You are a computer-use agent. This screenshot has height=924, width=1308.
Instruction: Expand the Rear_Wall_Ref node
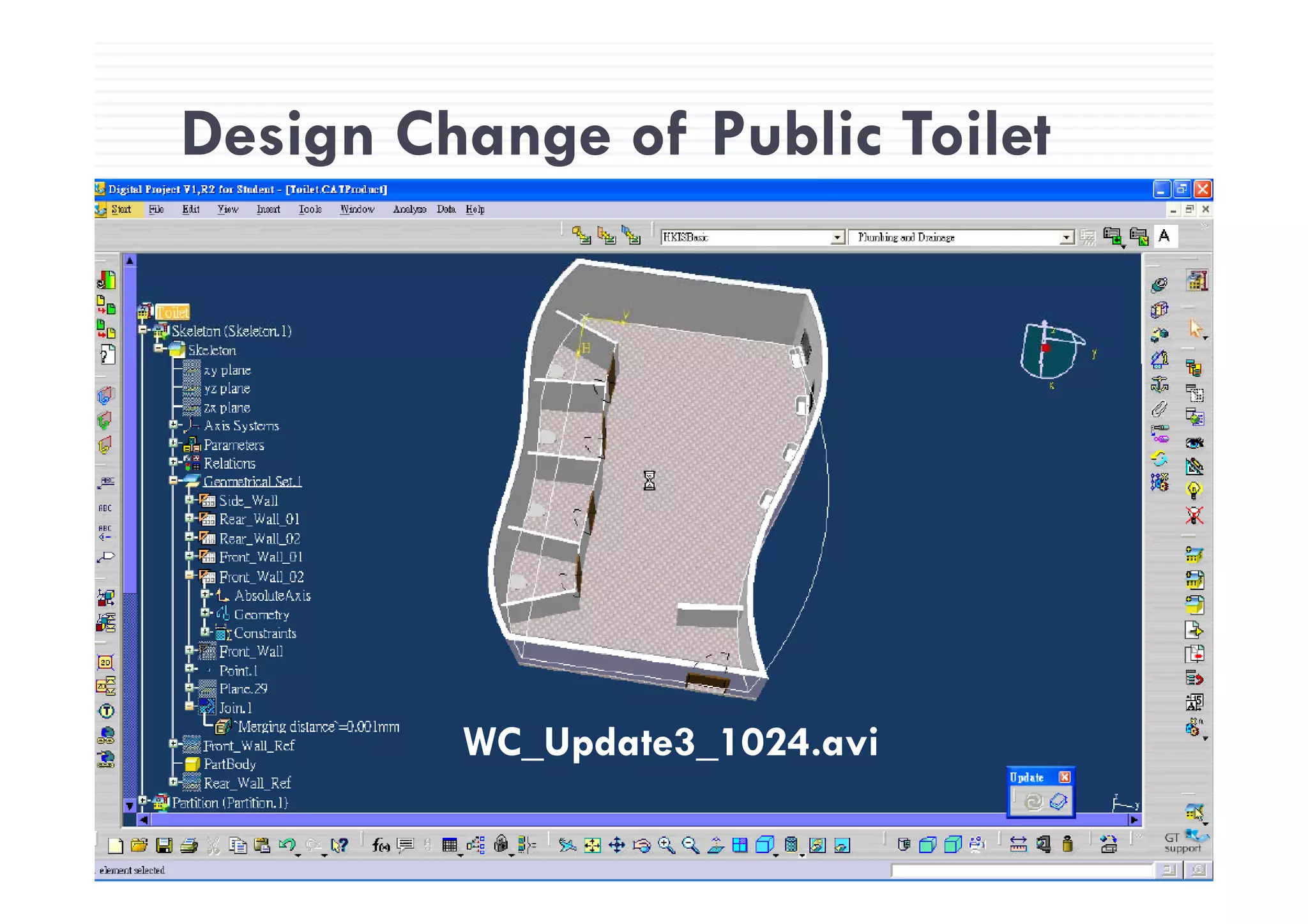(x=173, y=782)
